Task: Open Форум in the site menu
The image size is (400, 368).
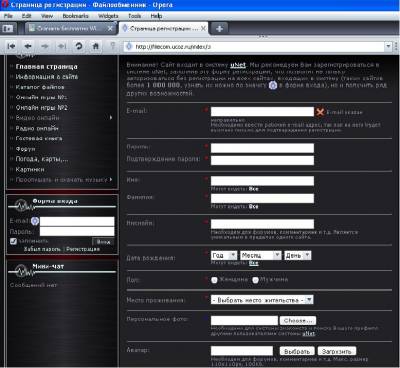Action: [x=25, y=149]
